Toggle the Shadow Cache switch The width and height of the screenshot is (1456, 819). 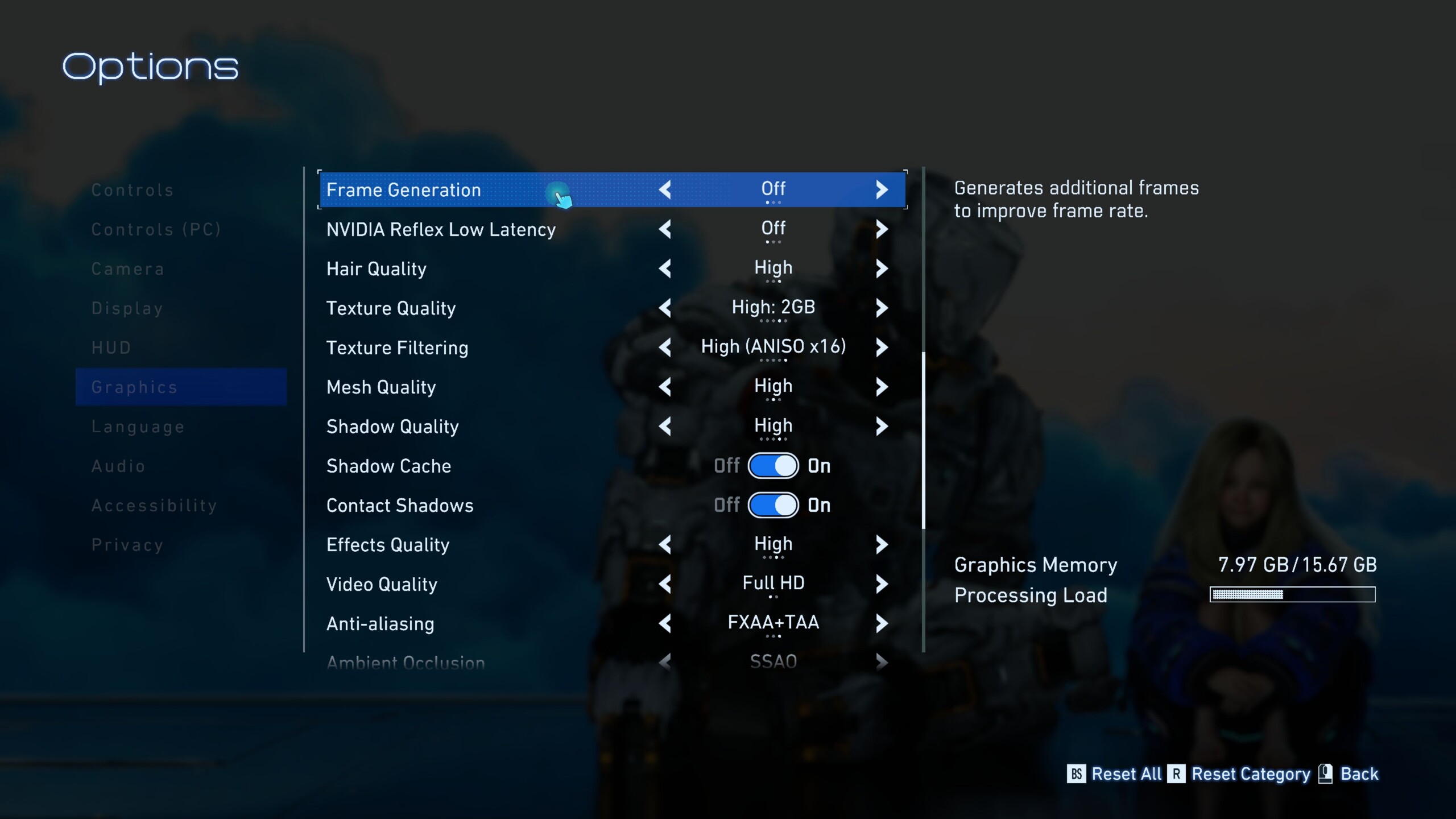pyautogui.click(x=773, y=466)
